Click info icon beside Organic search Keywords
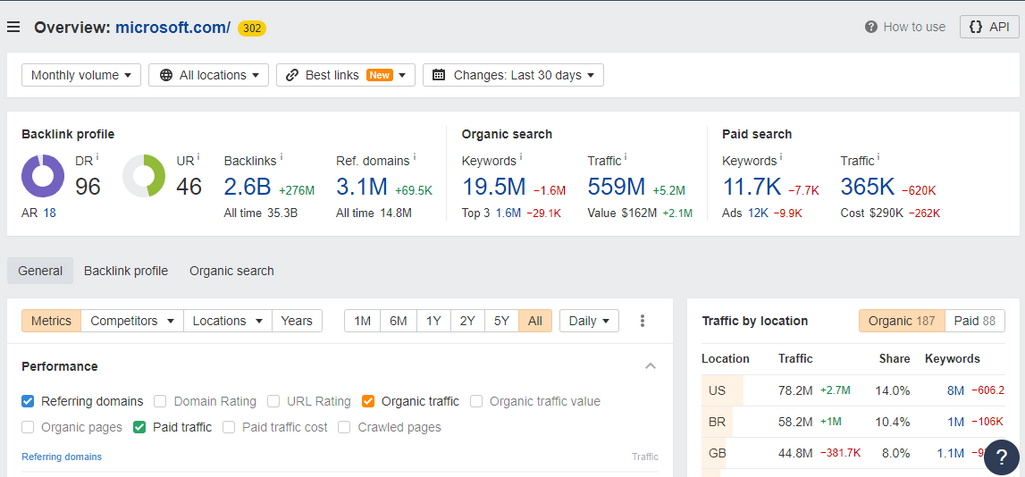The height and width of the screenshot is (477, 1025). [x=523, y=157]
